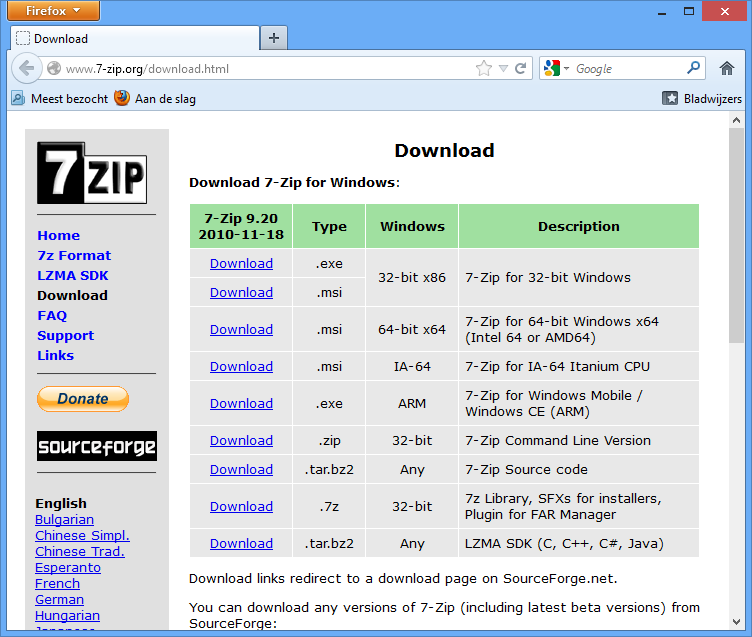
Task: Switch language to Chinese Trad.
Action: click(80, 552)
